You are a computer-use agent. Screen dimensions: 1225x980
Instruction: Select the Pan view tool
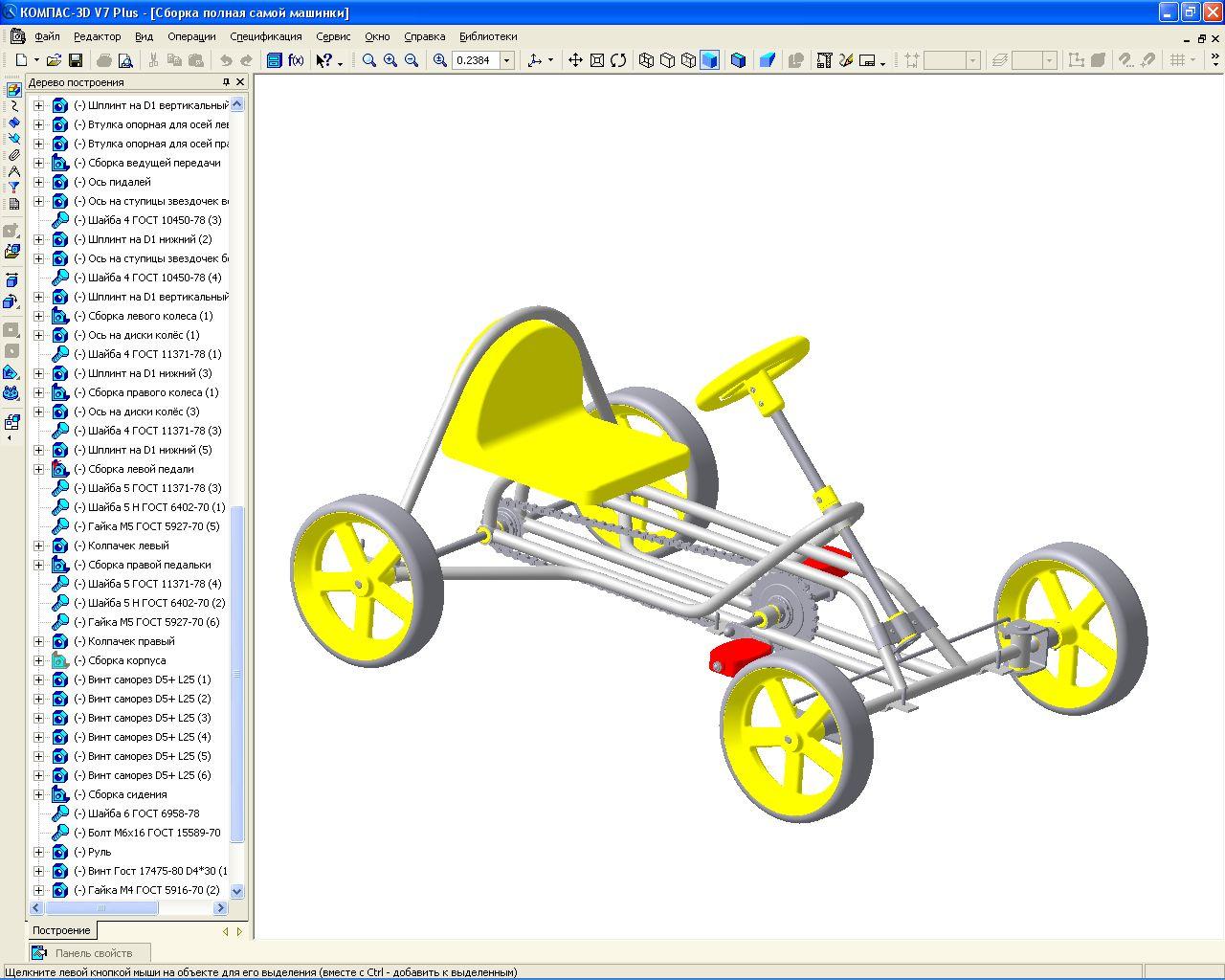(575, 60)
